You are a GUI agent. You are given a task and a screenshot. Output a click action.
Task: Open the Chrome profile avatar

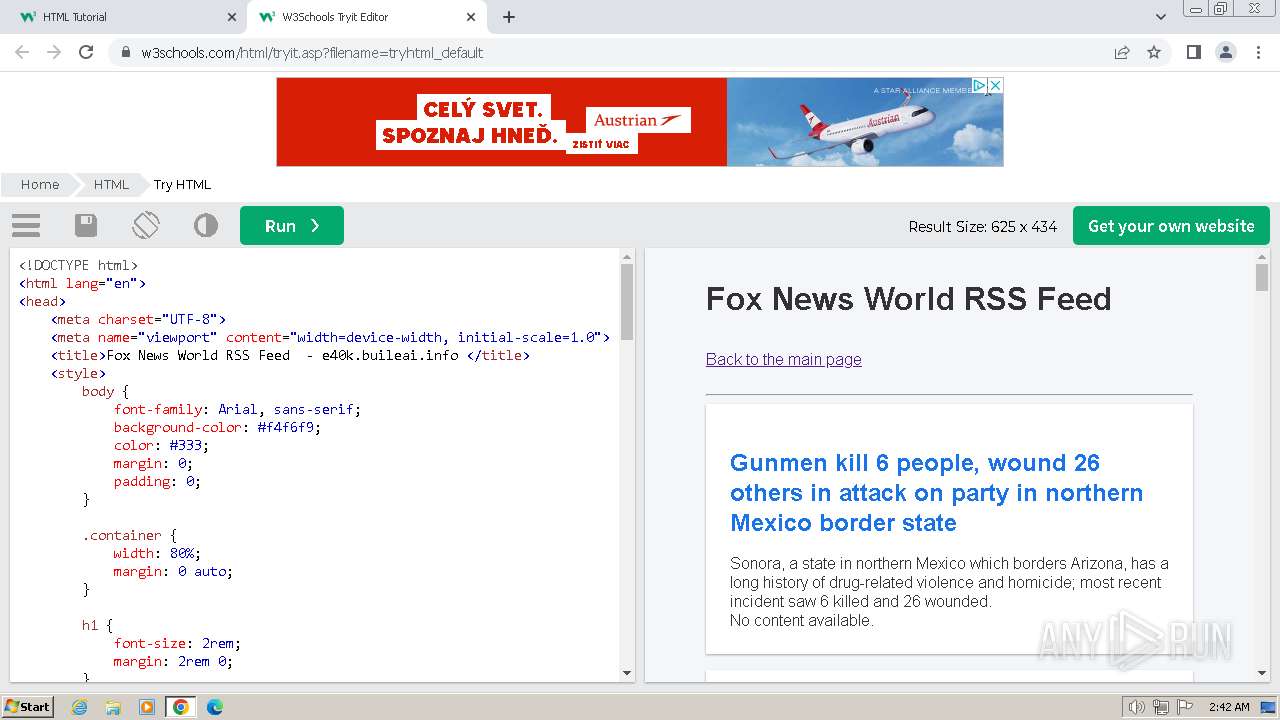tap(1225, 52)
